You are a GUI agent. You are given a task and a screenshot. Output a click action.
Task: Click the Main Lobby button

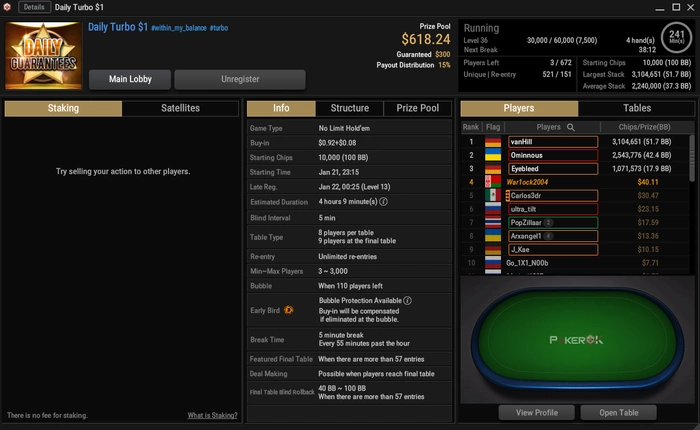(130, 79)
